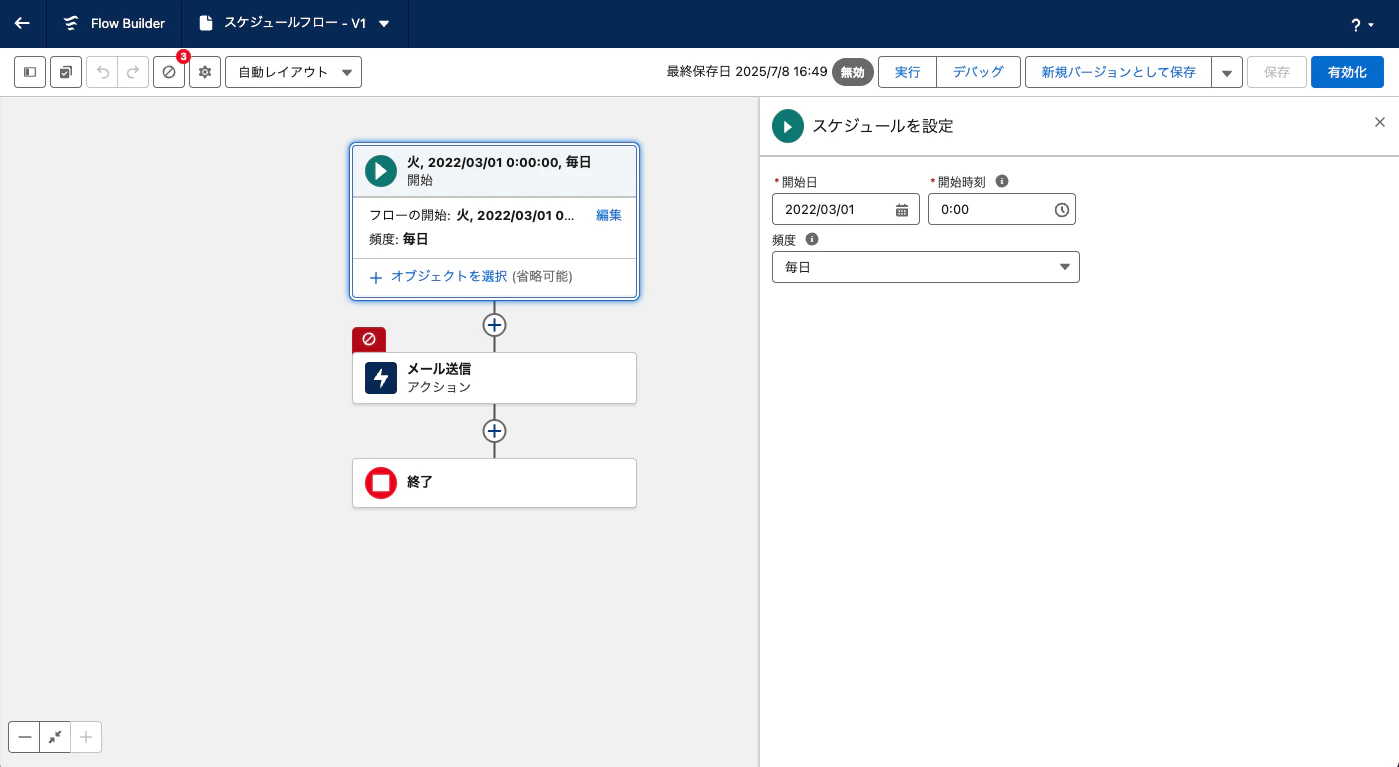1399x767 pixels.
Task: Activate the flow with 有効化
Action: [1347, 71]
